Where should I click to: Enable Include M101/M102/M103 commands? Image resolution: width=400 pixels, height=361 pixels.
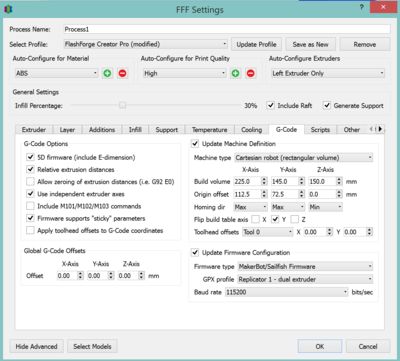tap(30, 206)
